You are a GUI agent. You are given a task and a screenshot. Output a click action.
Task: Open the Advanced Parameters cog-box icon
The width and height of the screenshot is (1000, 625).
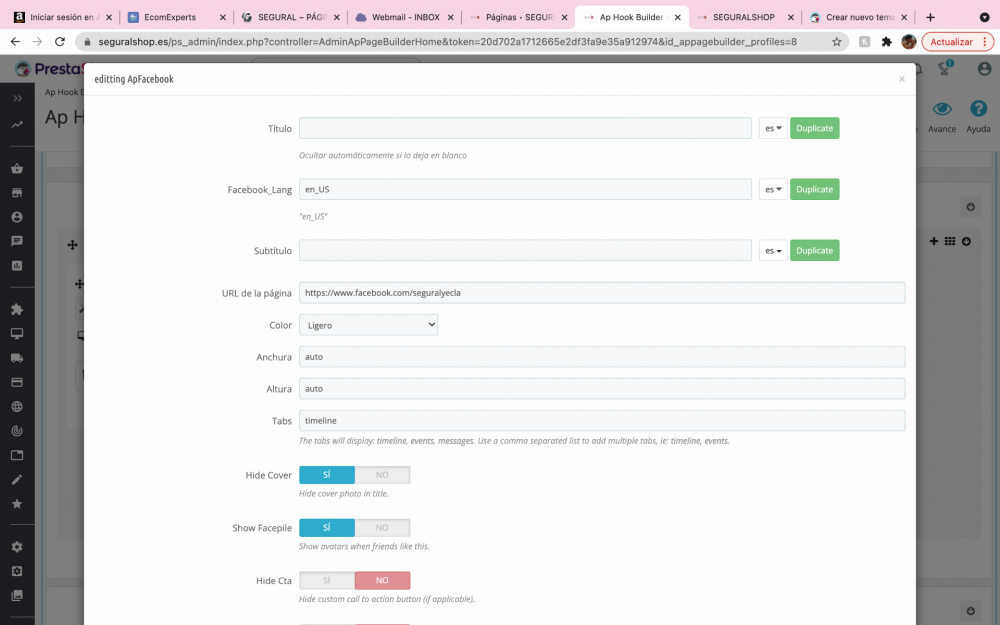[17, 571]
